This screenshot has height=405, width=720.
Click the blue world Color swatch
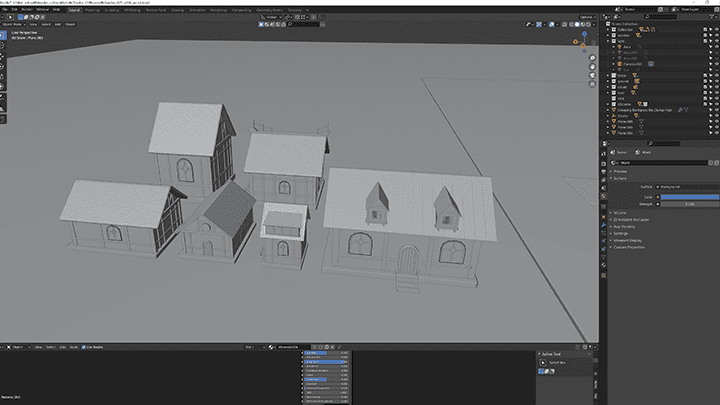pos(690,197)
